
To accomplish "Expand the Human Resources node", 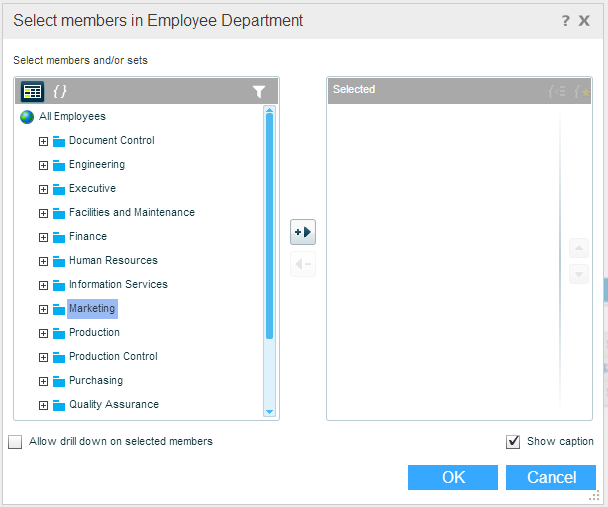I will [43, 261].
